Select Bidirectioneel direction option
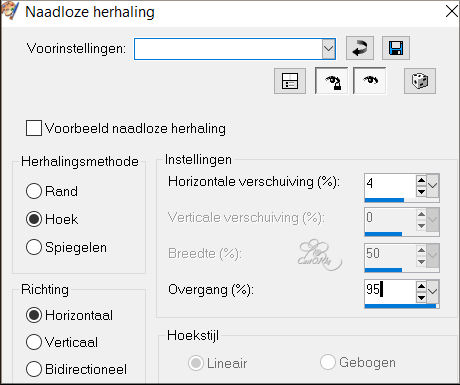The image size is (460, 385). tap(34, 369)
